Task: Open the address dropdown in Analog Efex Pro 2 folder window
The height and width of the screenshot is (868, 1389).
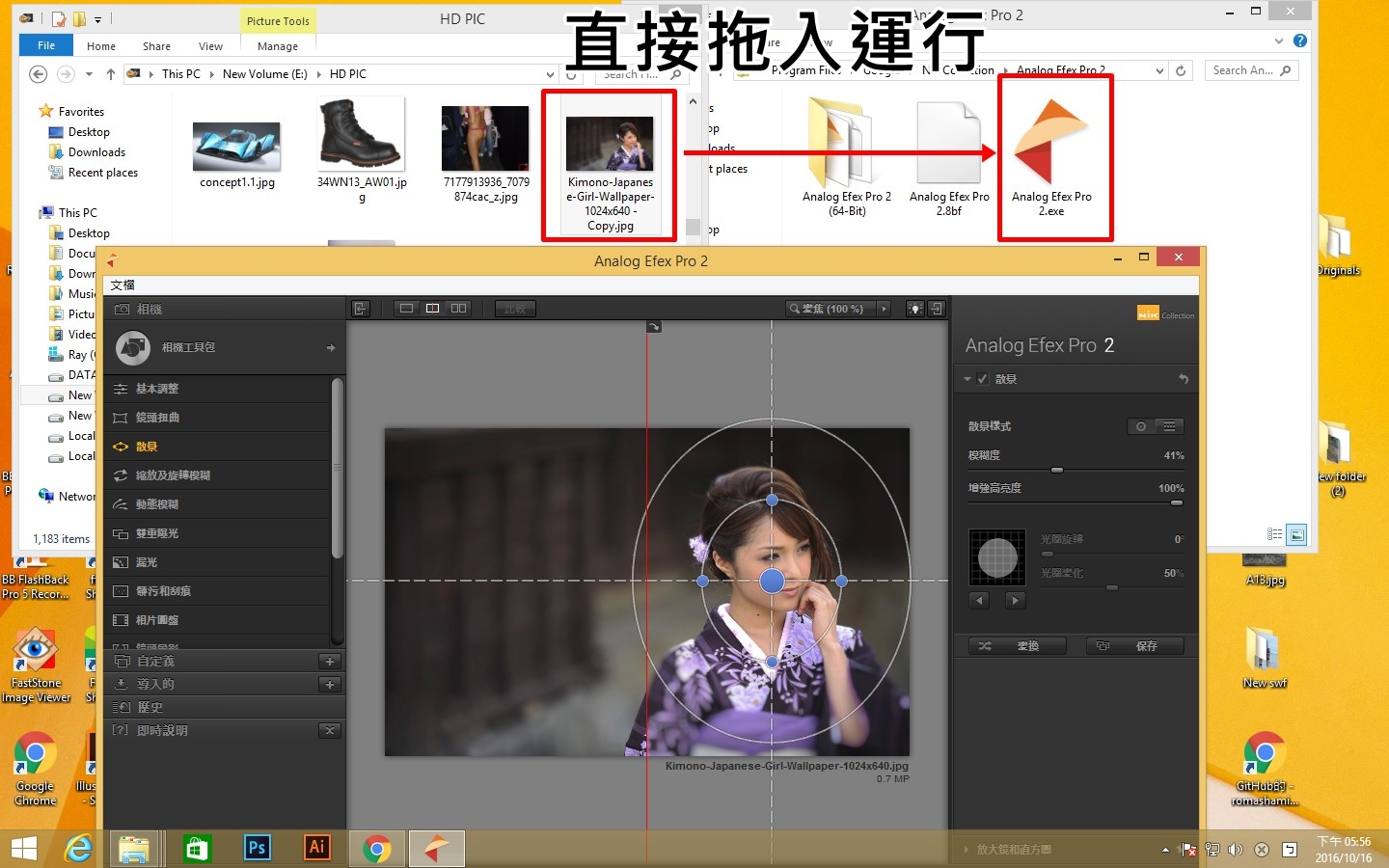Action: pyautogui.click(x=1159, y=70)
